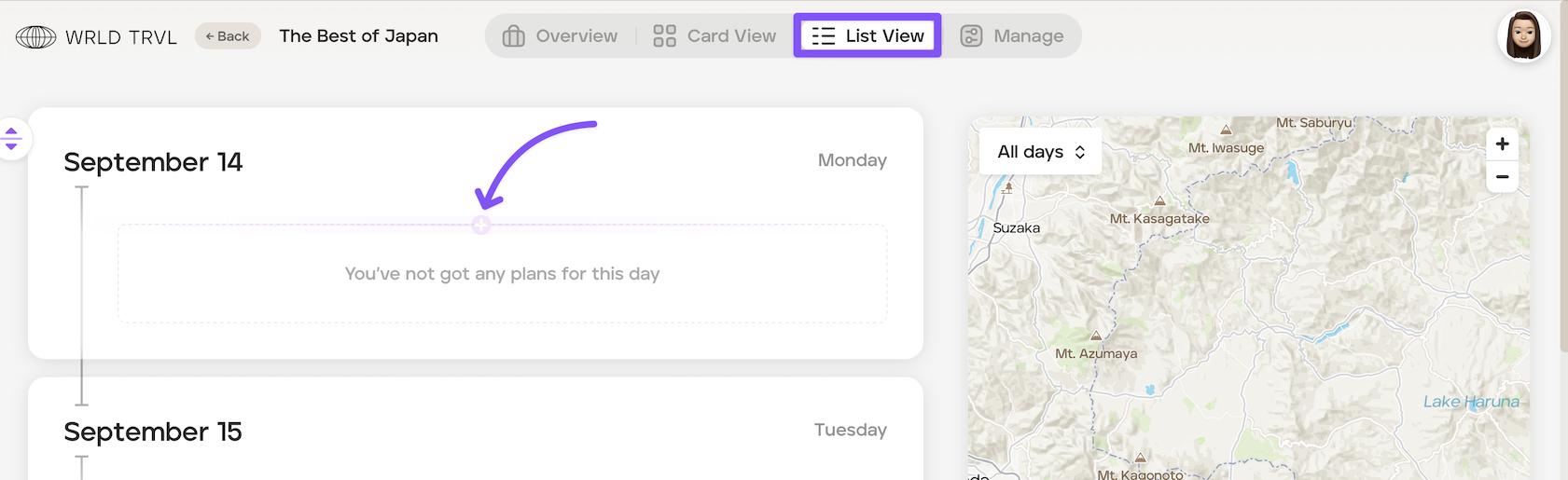Click The Best of Japan trip title

[x=358, y=36]
